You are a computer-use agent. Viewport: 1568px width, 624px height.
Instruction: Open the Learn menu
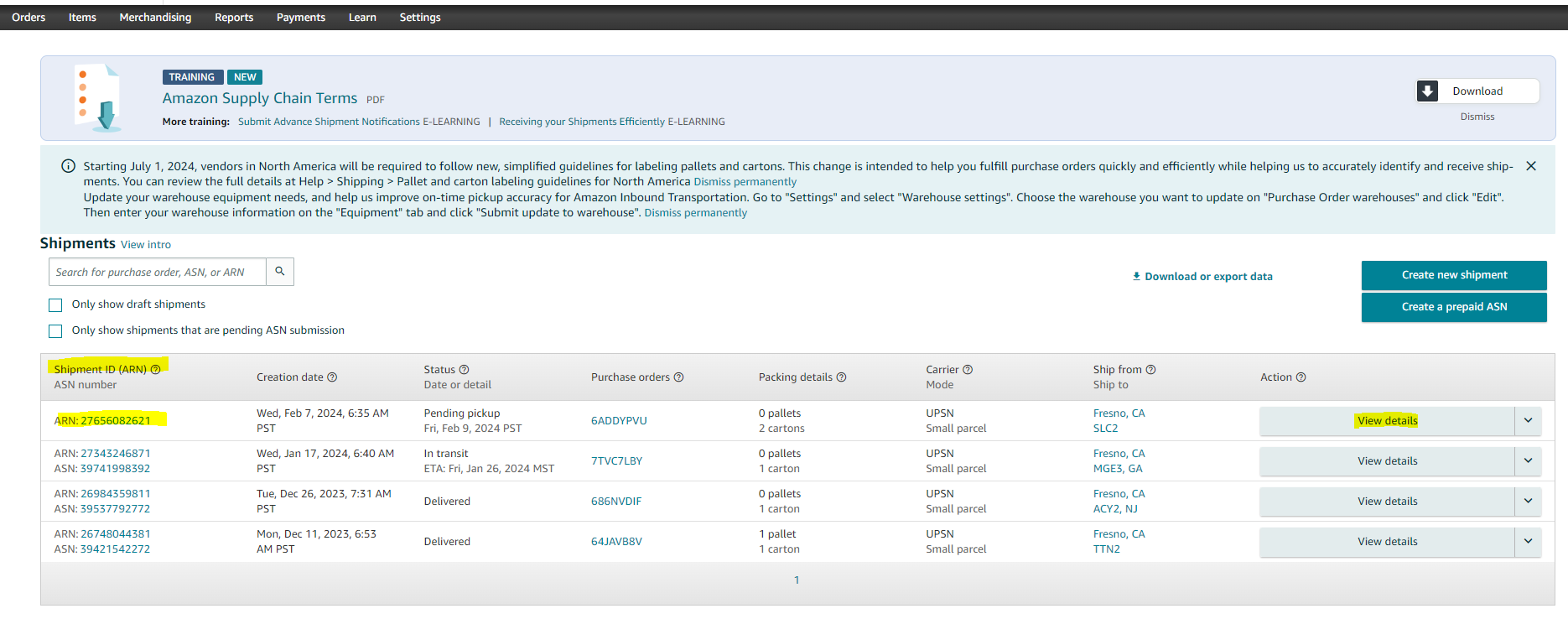(x=362, y=18)
